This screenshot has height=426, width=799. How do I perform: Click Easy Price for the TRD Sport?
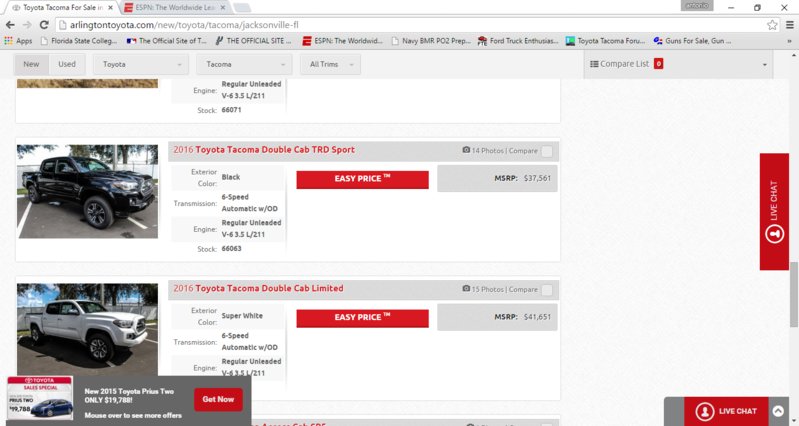point(362,179)
